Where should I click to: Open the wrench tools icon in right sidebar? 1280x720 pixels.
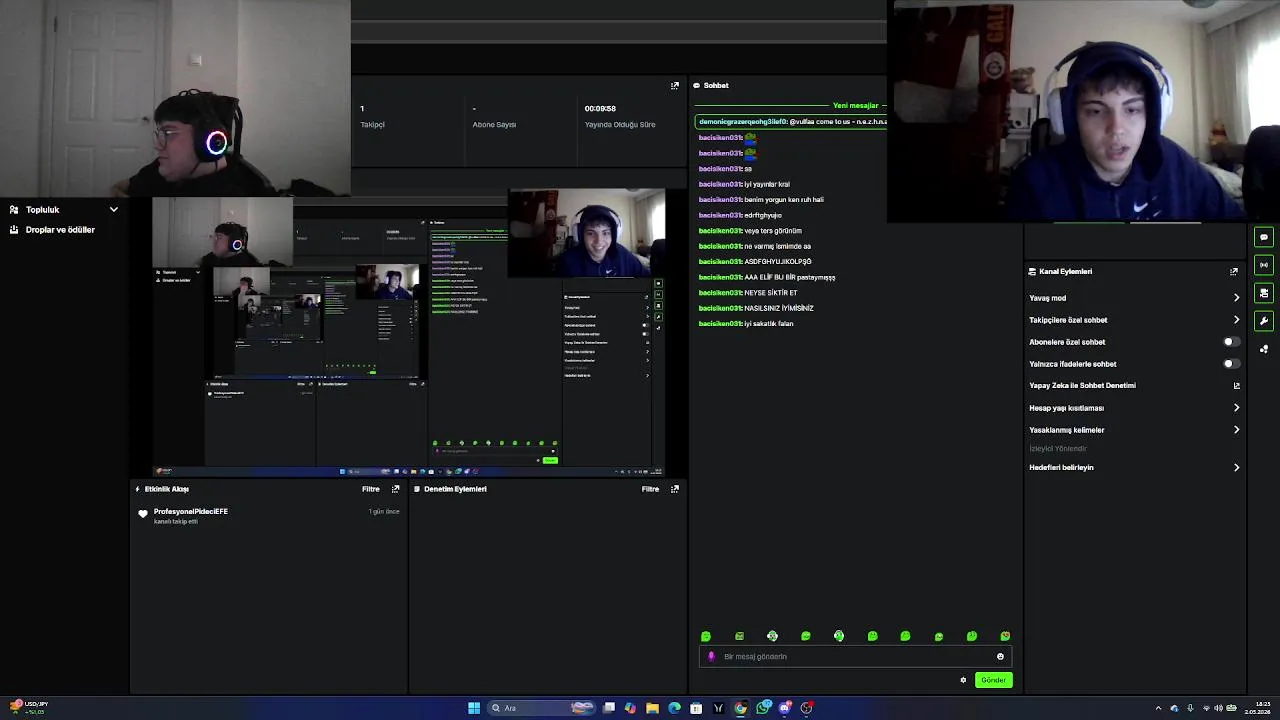(x=1264, y=321)
